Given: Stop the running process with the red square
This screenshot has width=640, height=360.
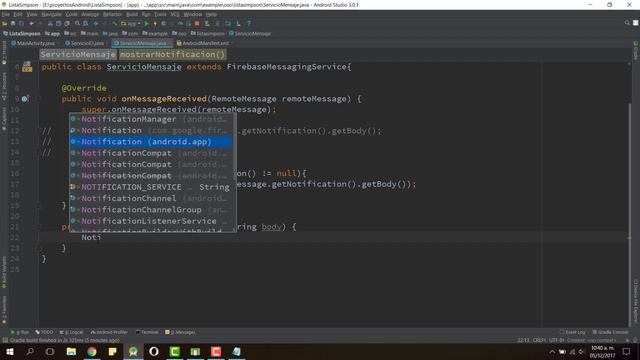Looking at the screenshot, I should pos(197,24).
